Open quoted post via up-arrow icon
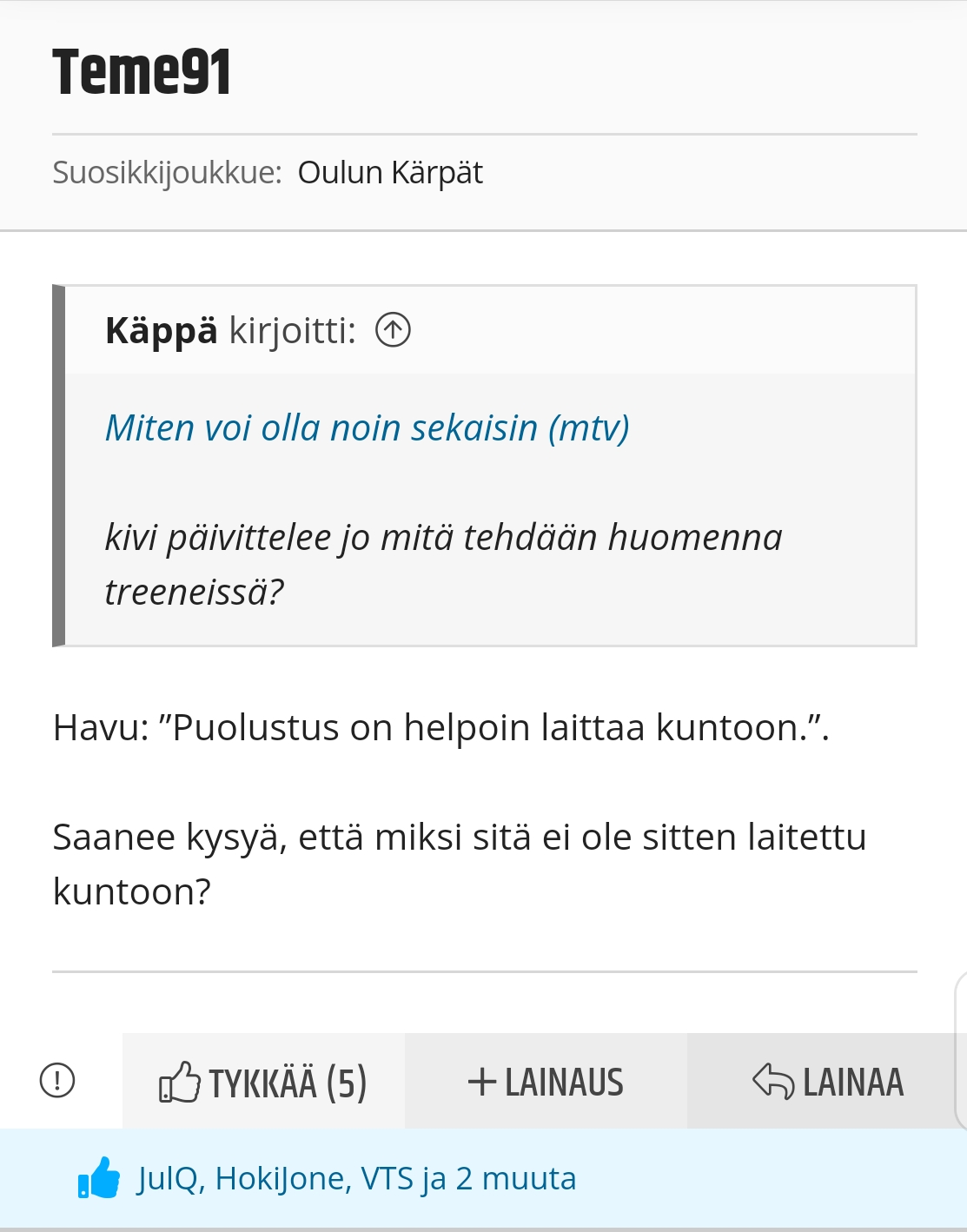Screen dimensions: 967x1232 point(393,330)
